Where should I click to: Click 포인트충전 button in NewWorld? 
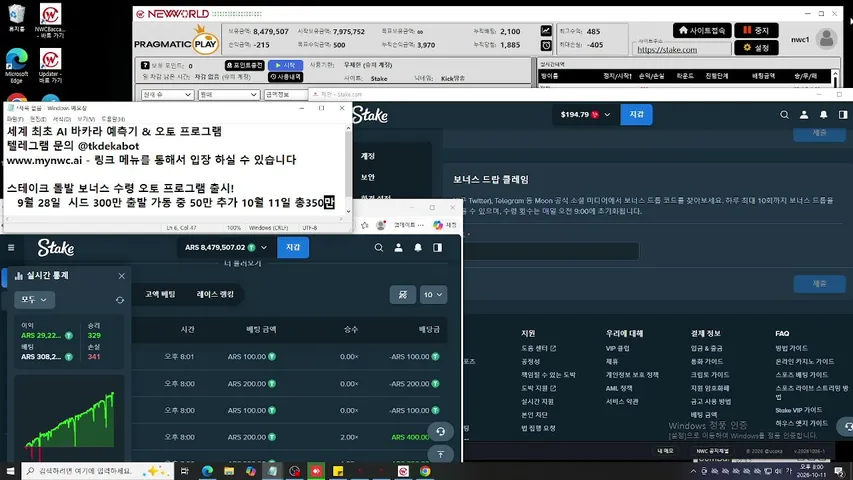244,65
